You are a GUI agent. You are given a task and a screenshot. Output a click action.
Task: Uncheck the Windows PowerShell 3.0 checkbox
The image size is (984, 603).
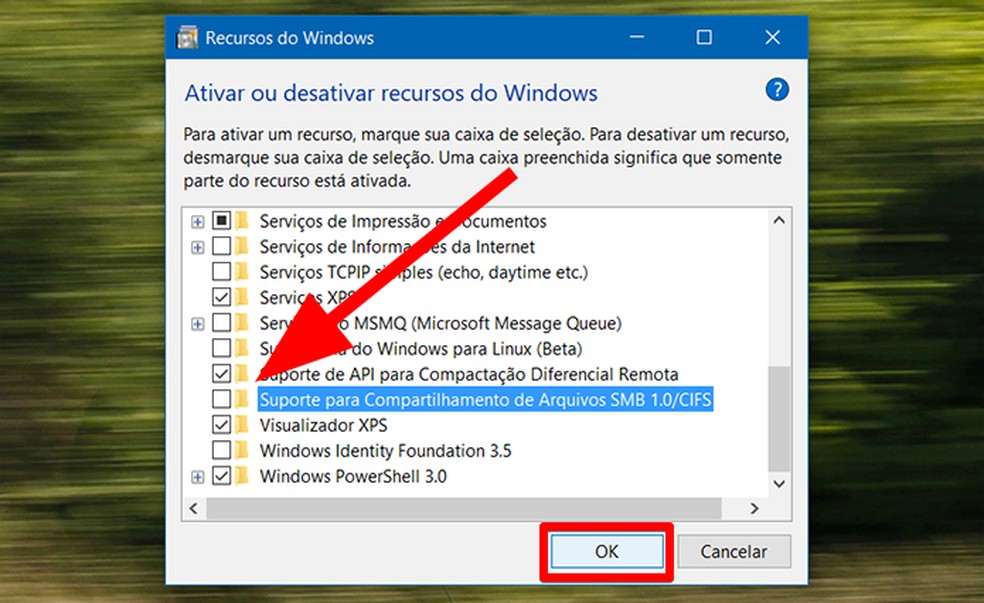(222, 476)
